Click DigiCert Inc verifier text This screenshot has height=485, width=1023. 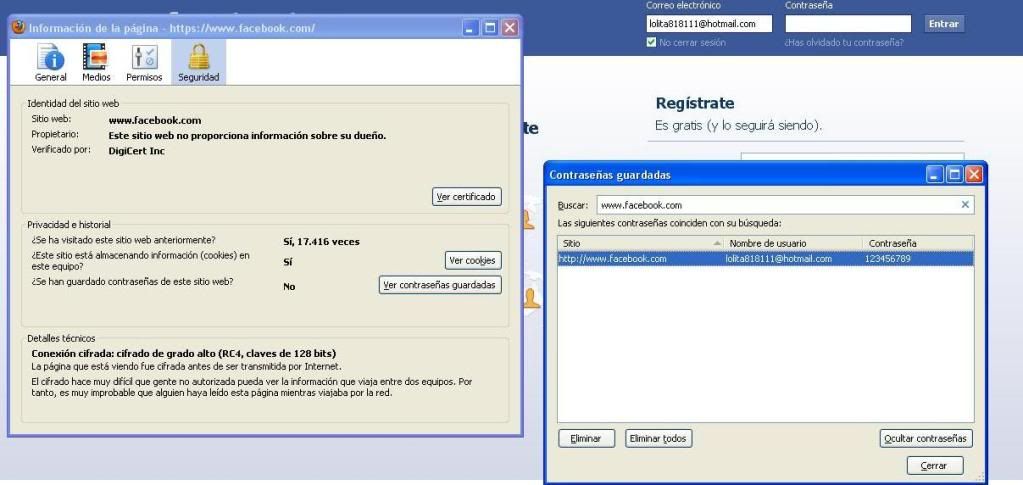[x=136, y=151]
